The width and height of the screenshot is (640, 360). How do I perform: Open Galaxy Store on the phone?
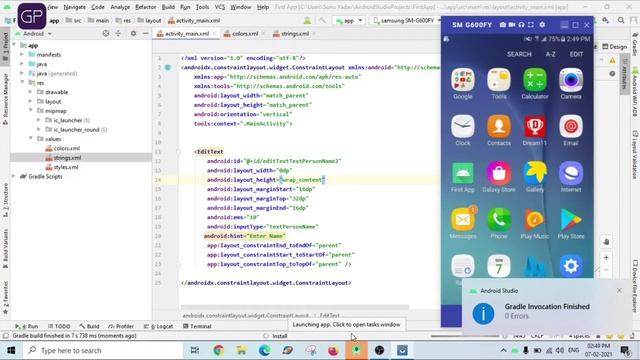(x=499, y=173)
